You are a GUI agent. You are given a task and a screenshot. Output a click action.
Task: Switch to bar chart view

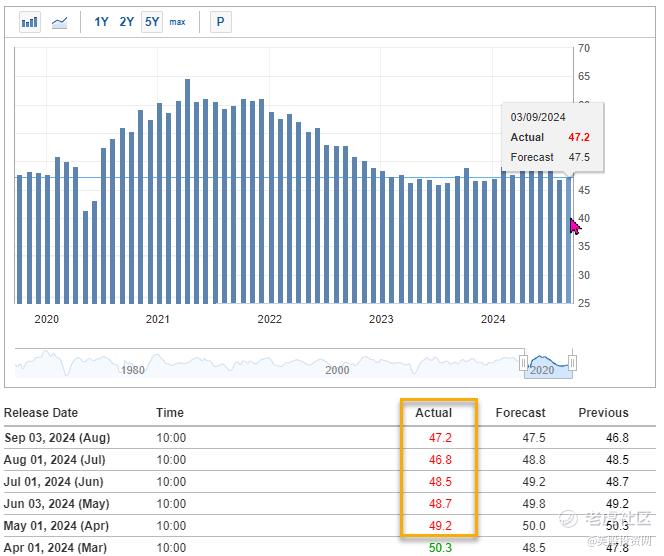pos(30,22)
